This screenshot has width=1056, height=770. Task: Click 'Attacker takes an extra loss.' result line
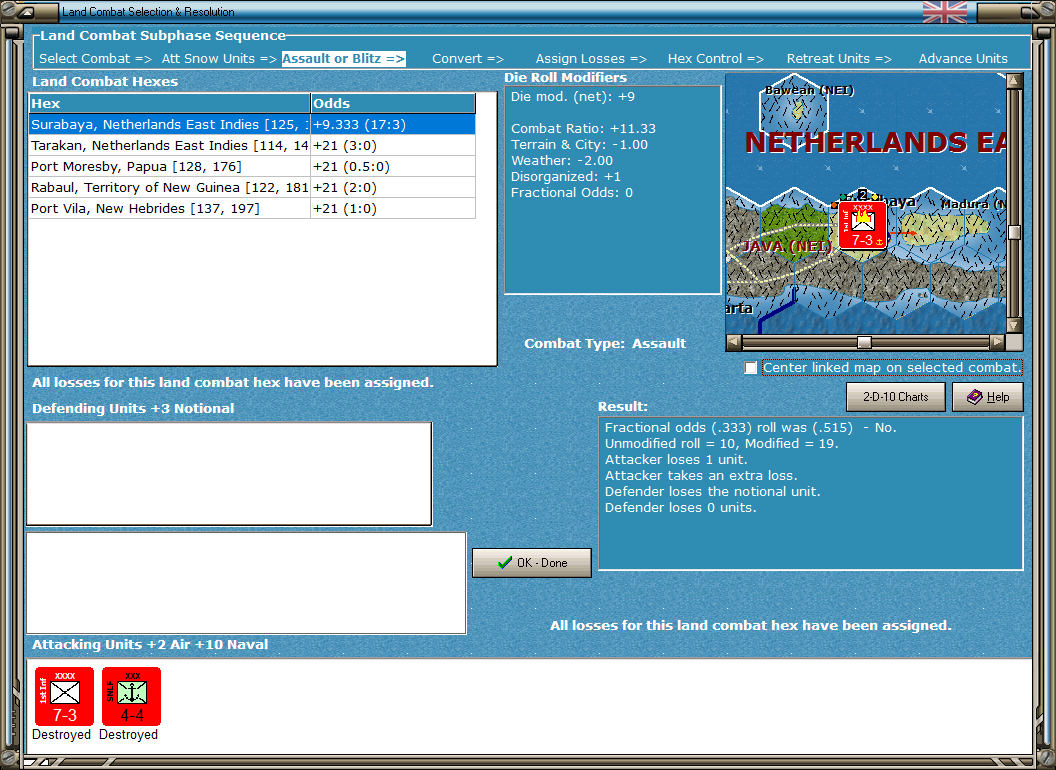pos(701,476)
